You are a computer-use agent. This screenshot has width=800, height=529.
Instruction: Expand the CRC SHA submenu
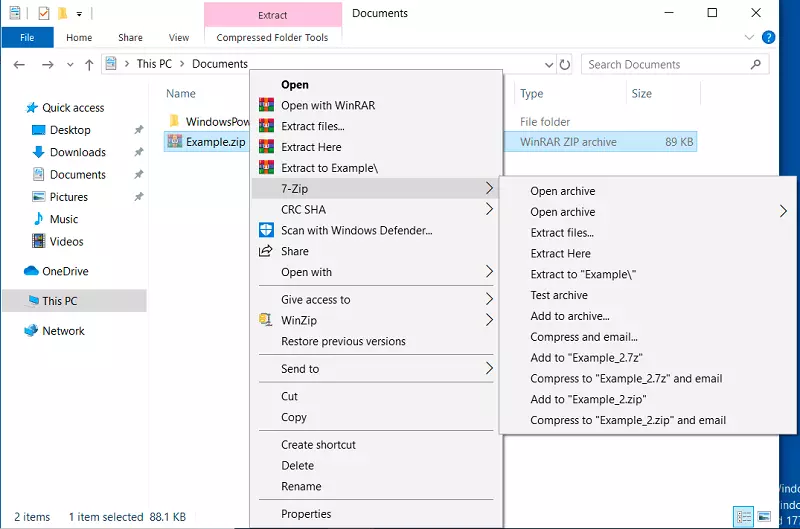[489, 210]
